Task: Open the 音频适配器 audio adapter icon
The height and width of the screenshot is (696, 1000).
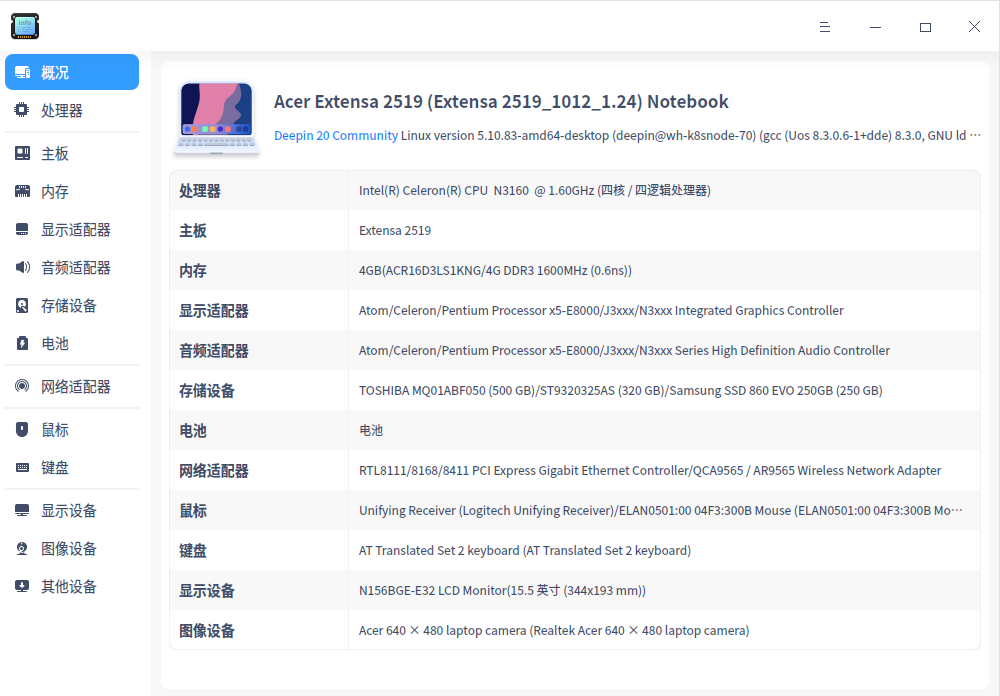Action: click(21, 267)
